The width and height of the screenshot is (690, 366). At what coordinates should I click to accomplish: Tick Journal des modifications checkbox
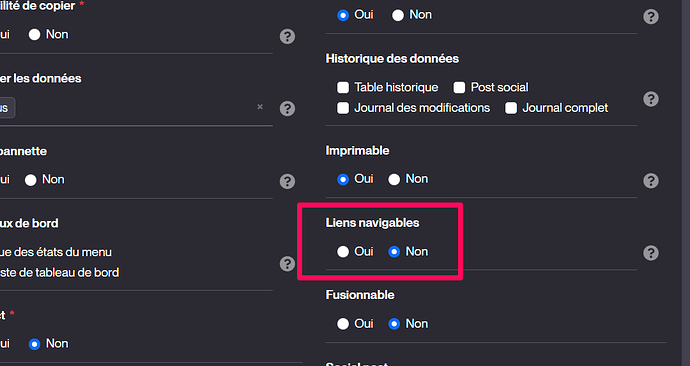(x=343, y=108)
